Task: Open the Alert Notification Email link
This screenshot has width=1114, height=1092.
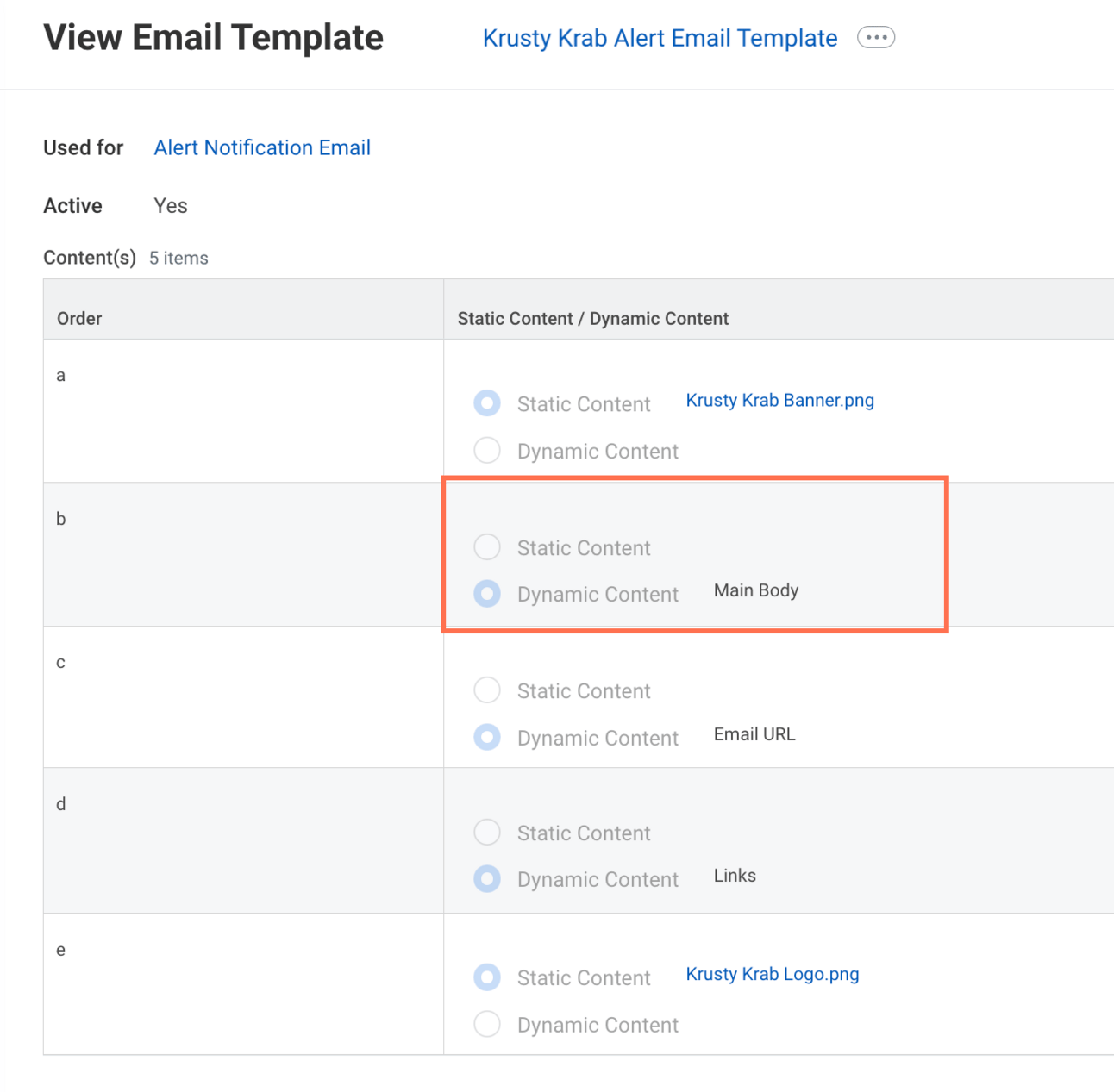Action: [x=262, y=148]
